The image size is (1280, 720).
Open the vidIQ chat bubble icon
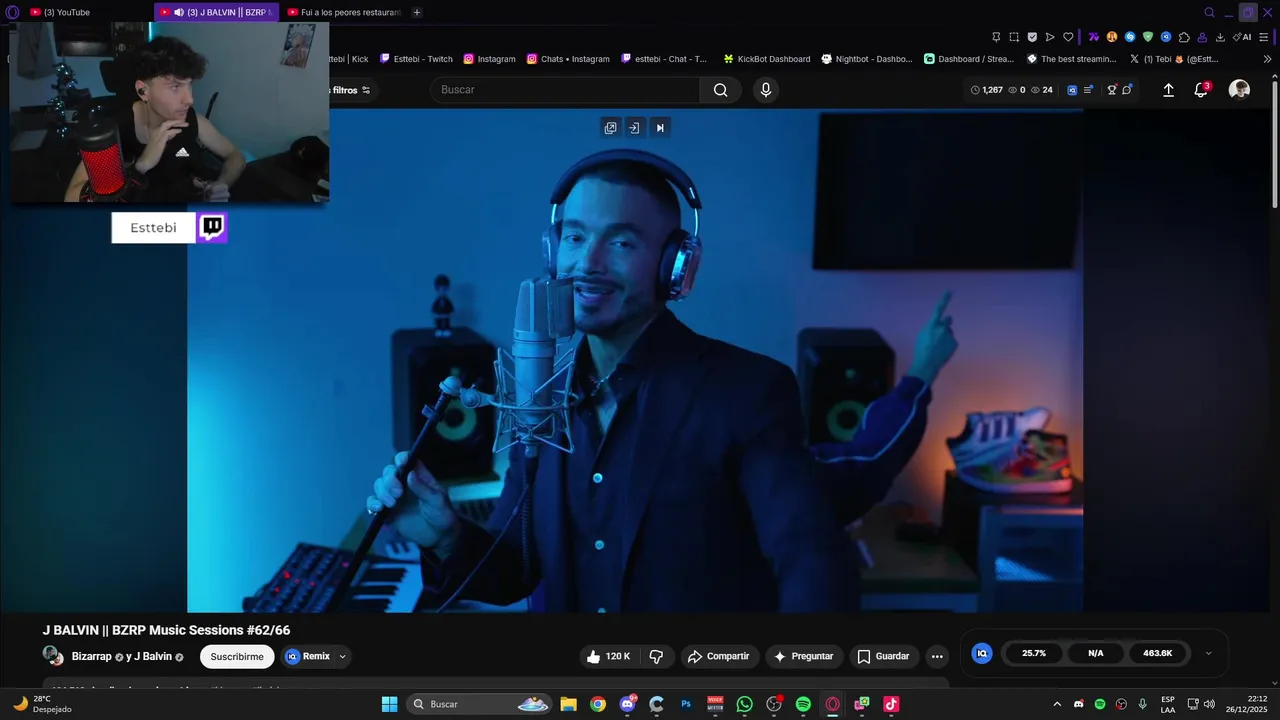1127,90
